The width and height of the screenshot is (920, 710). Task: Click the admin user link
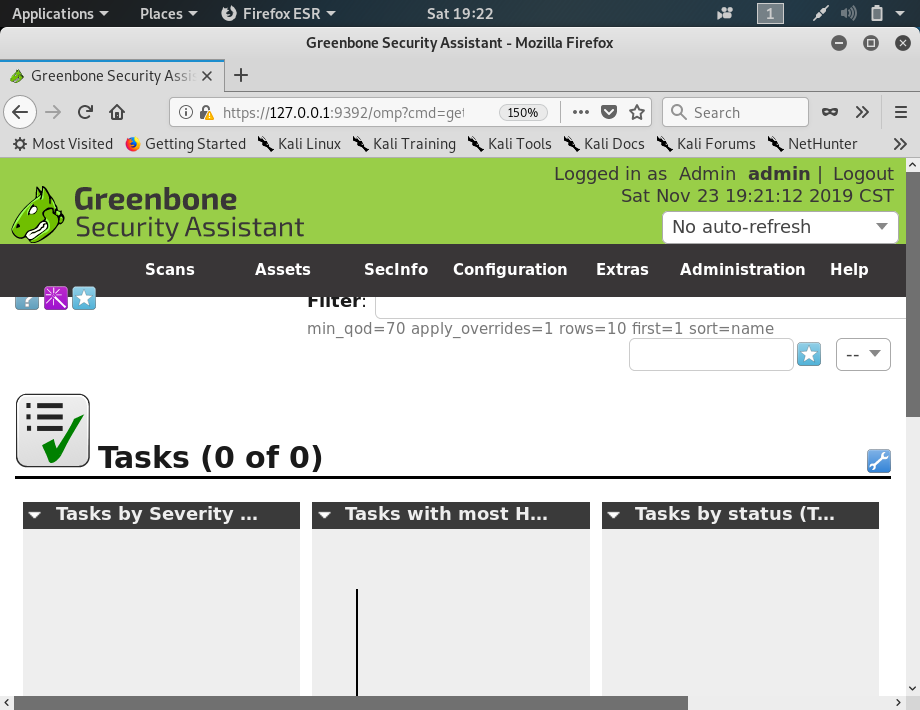779,174
